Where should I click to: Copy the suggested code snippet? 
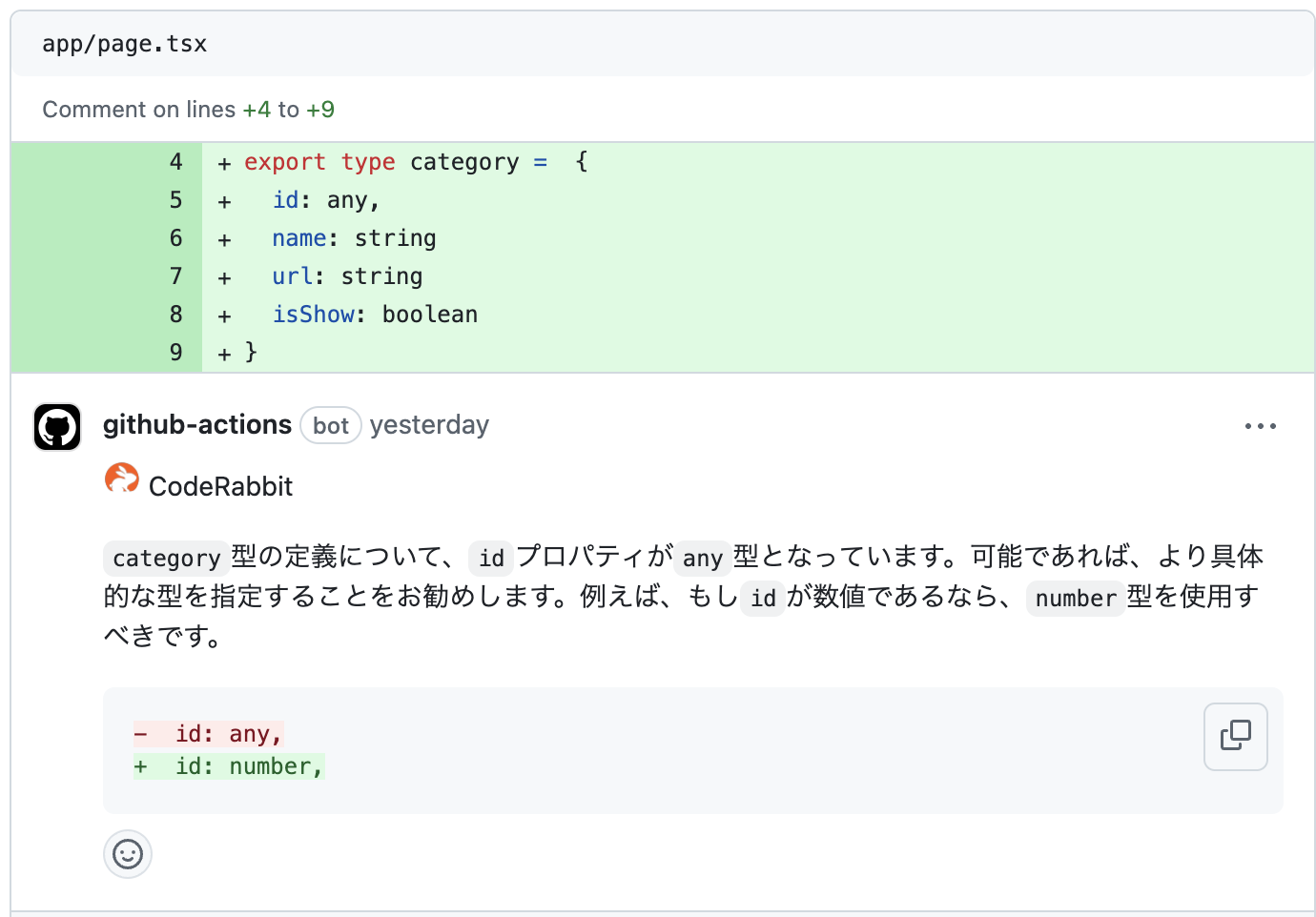[x=1235, y=736]
